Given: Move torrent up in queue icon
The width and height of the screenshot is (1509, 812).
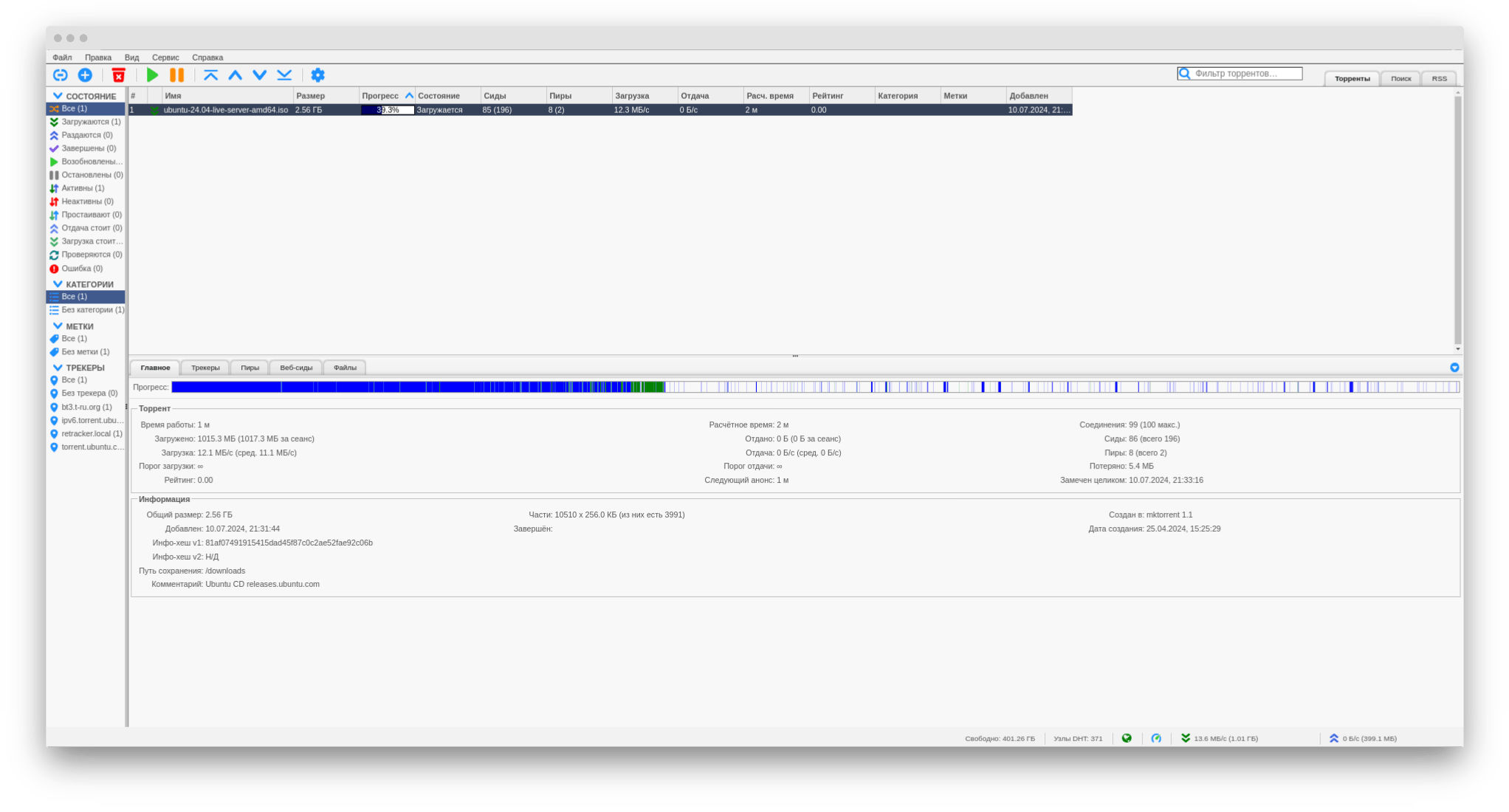Looking at the screenshot, I should point(236,75).
